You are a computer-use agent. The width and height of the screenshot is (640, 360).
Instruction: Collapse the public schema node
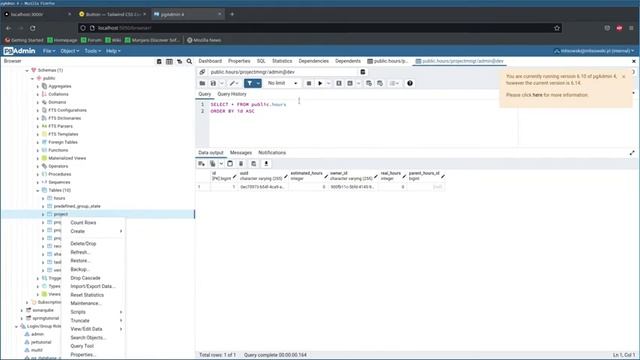tap(32, 78)
